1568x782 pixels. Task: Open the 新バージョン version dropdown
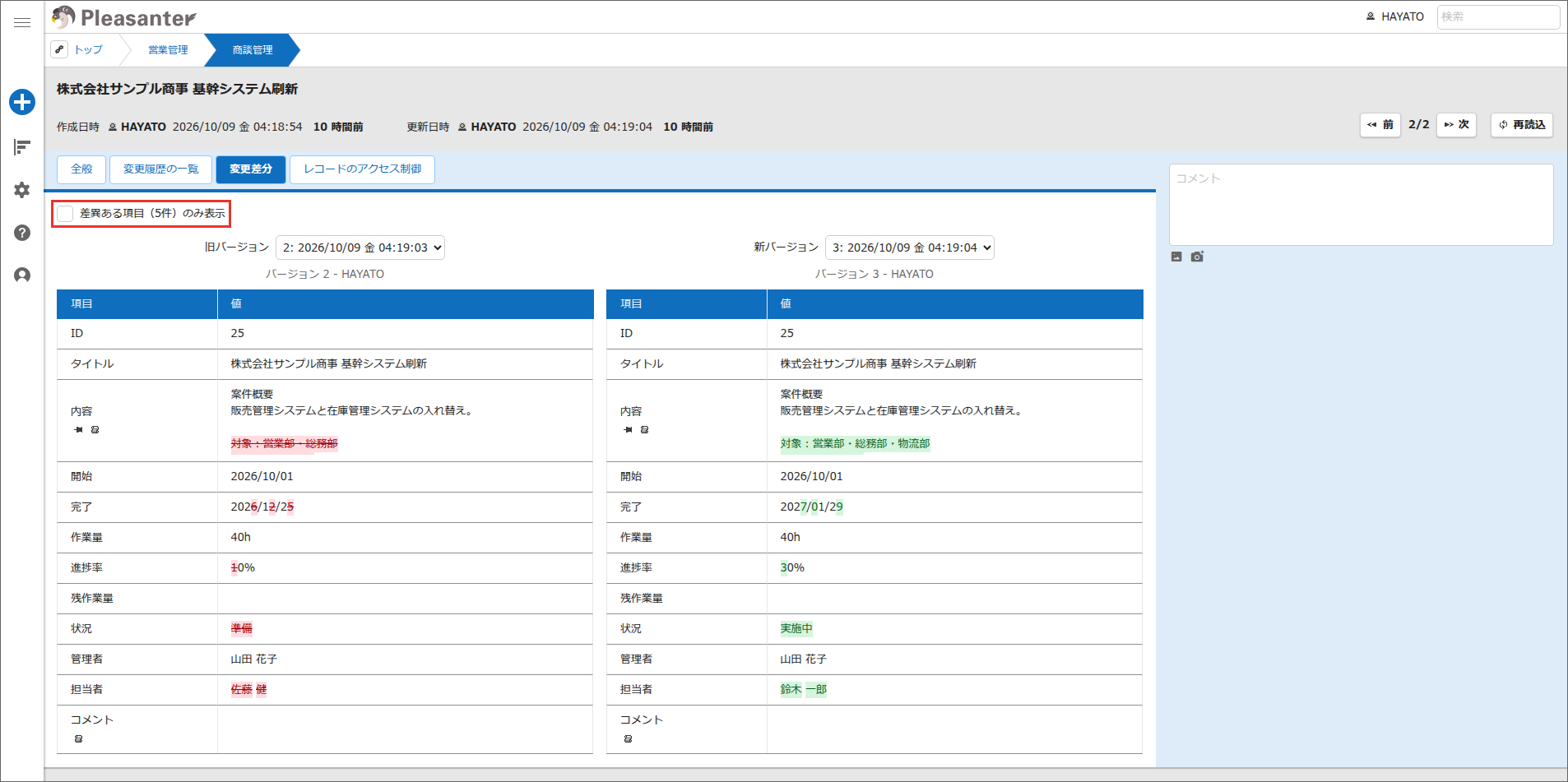(910, 248)
